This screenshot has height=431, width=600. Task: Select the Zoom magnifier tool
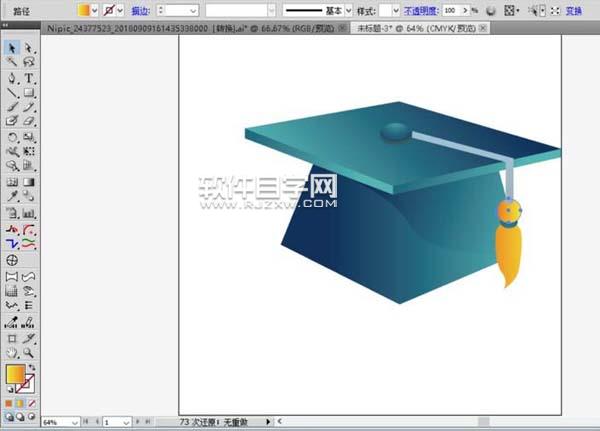[29, 353]
